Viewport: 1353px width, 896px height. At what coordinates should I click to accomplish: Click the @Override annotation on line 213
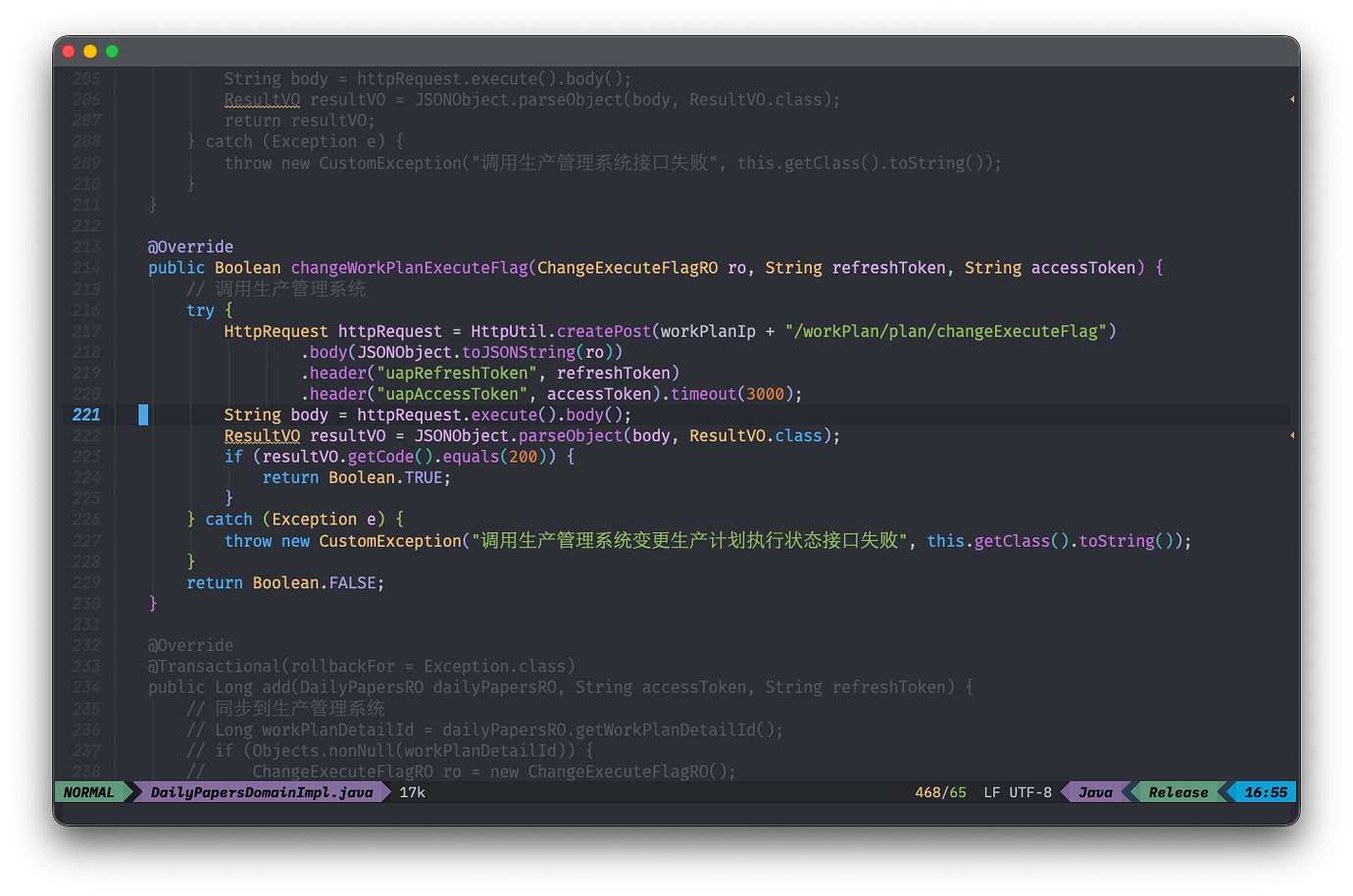coord(190,246)
